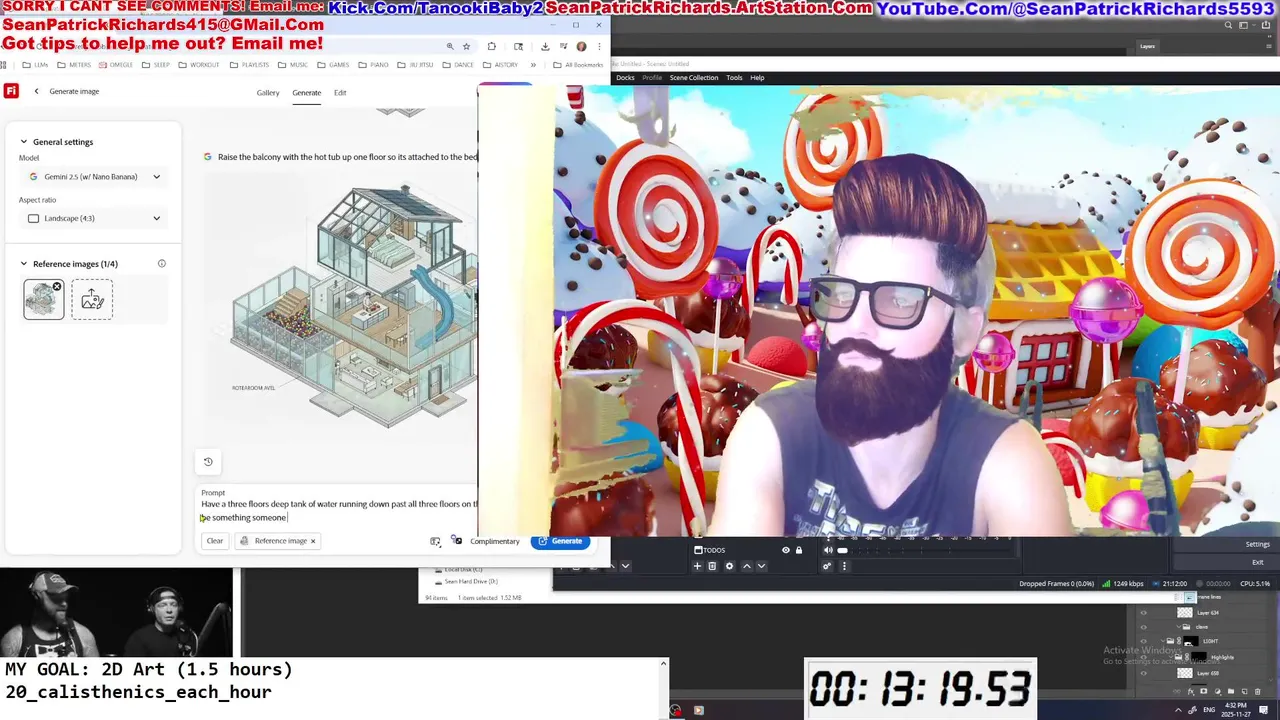Remove the Reference image chip with X
This screenshot has height=720, width=1280.
[x=313, y=541]
